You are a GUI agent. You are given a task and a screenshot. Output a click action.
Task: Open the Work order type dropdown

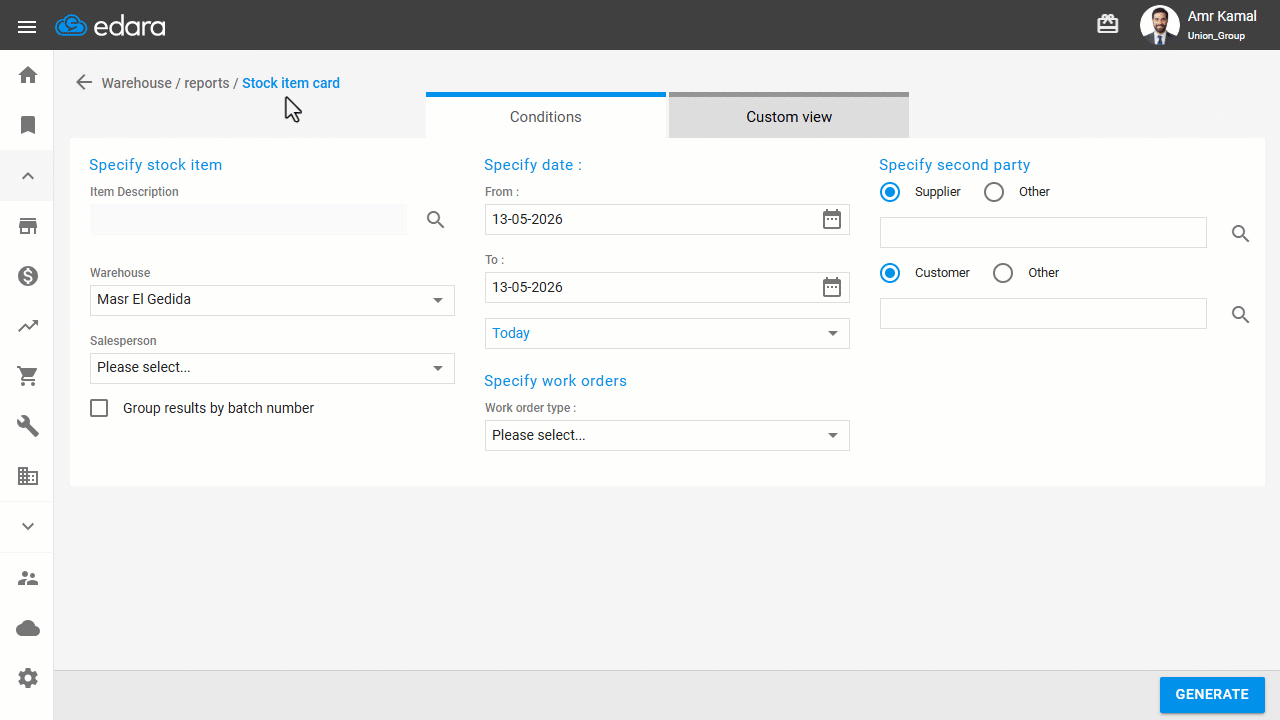click(x=667, y=435)
